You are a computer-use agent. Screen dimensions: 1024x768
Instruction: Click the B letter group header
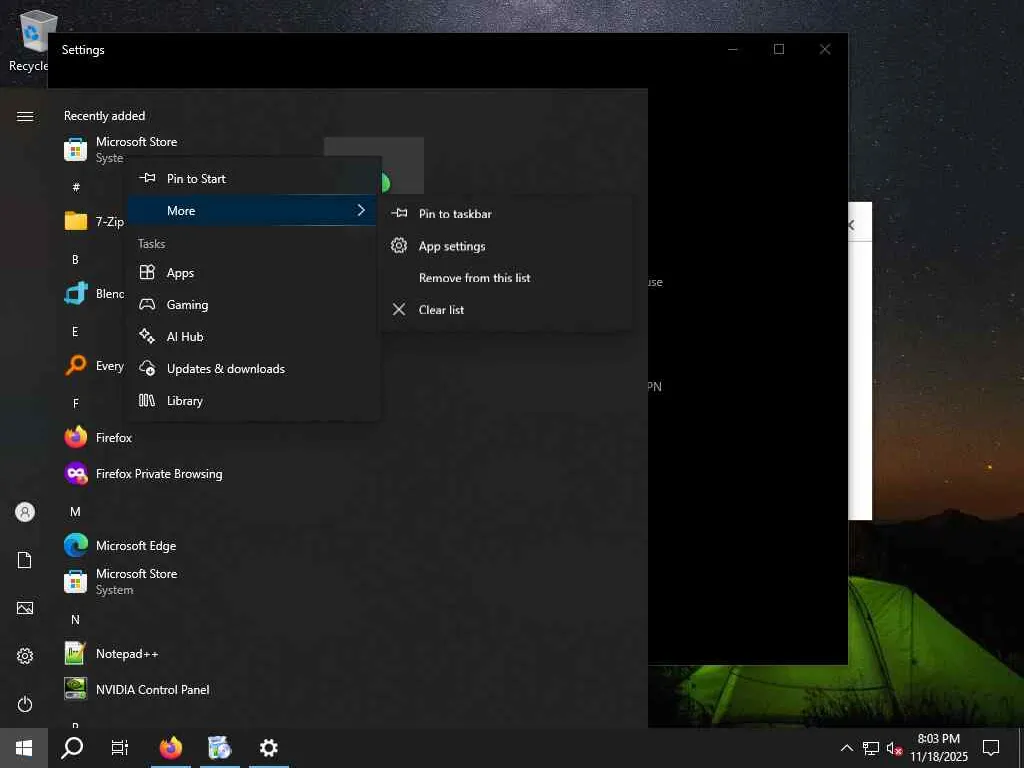pyautogui.click(x=75, y=259)
